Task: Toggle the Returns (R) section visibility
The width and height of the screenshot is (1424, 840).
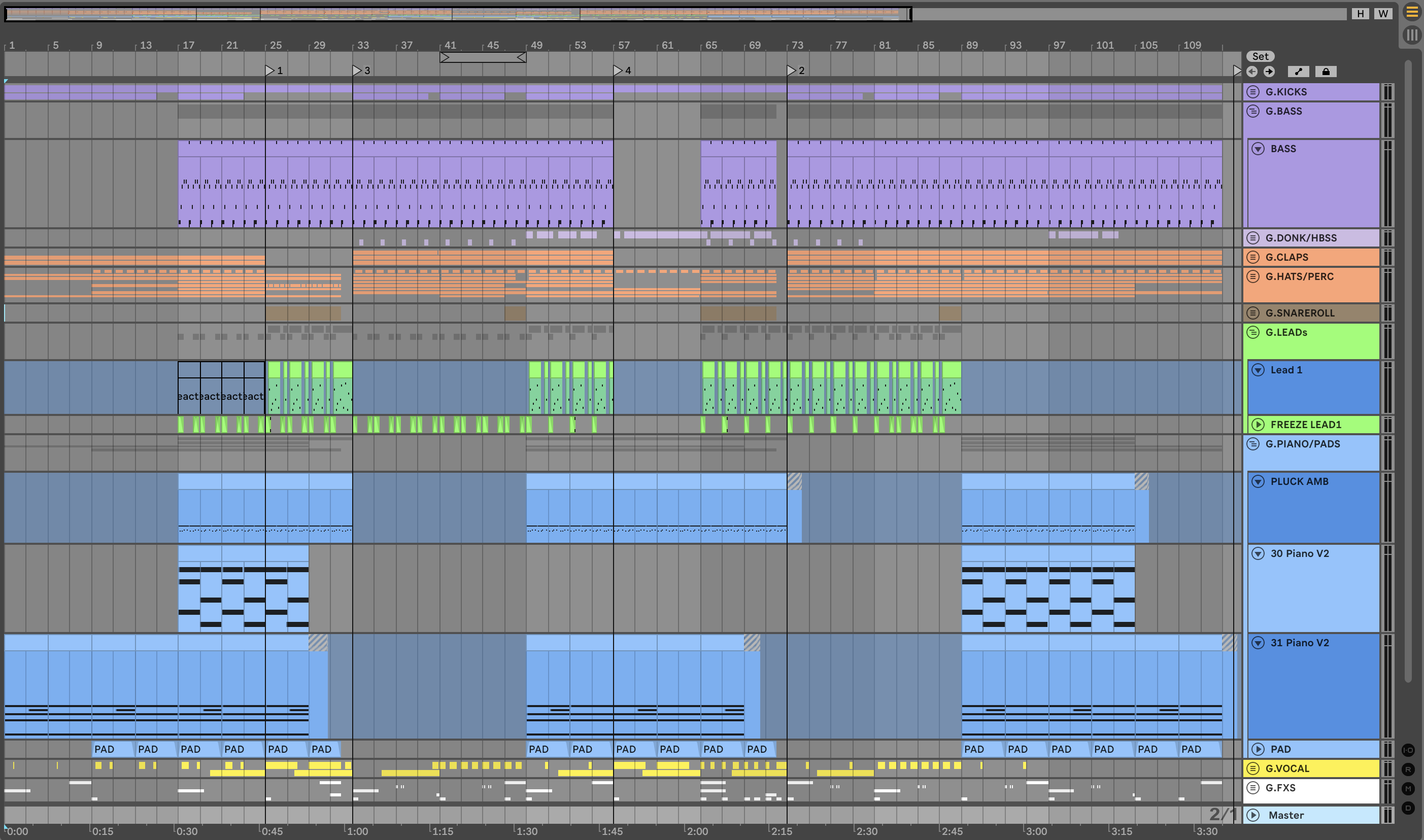Action: pos(1408,769)
